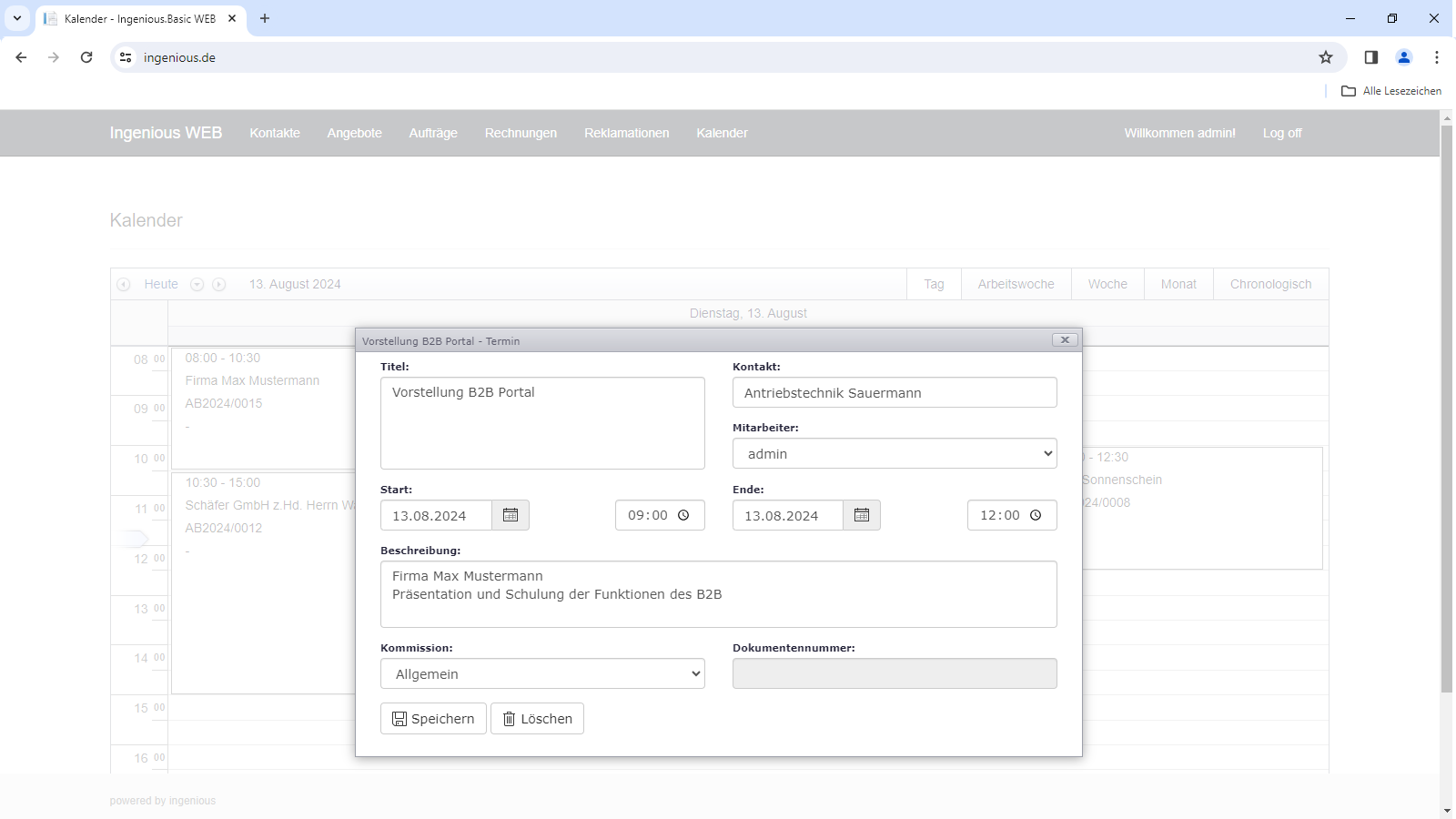The image size is (1456, 819).
Task: Go to previous day arrow in calendar
Action: click(x=124, y=284)
